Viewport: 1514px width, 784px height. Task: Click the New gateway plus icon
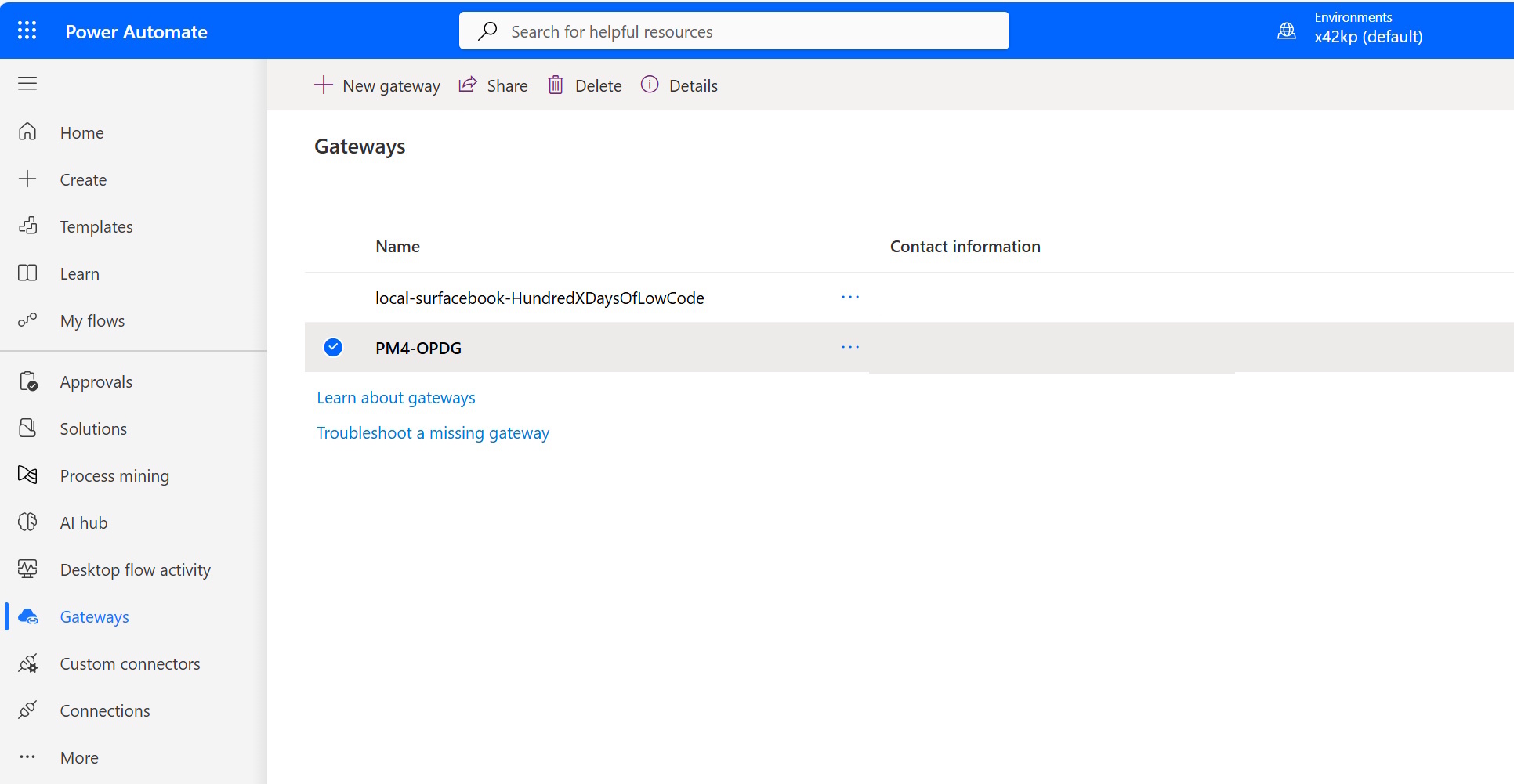click(x=324, y=85)
